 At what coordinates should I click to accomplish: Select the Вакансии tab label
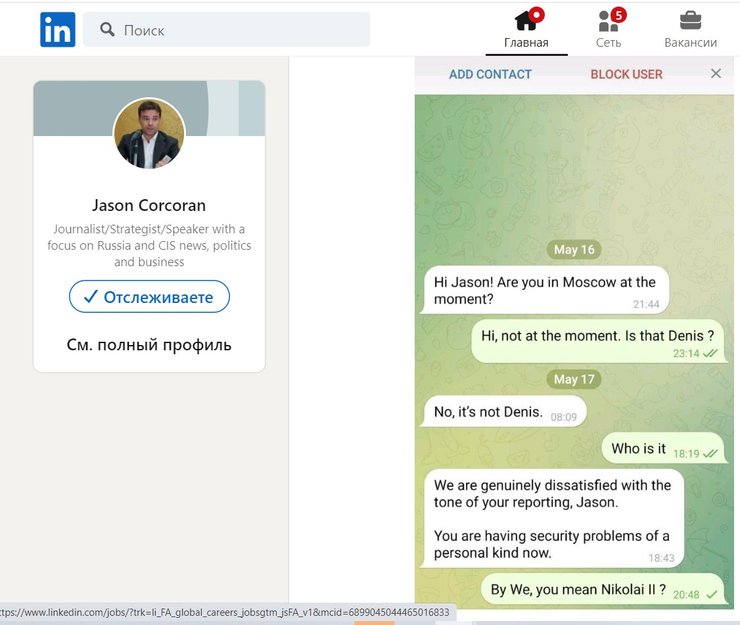[x=690, y=42]
